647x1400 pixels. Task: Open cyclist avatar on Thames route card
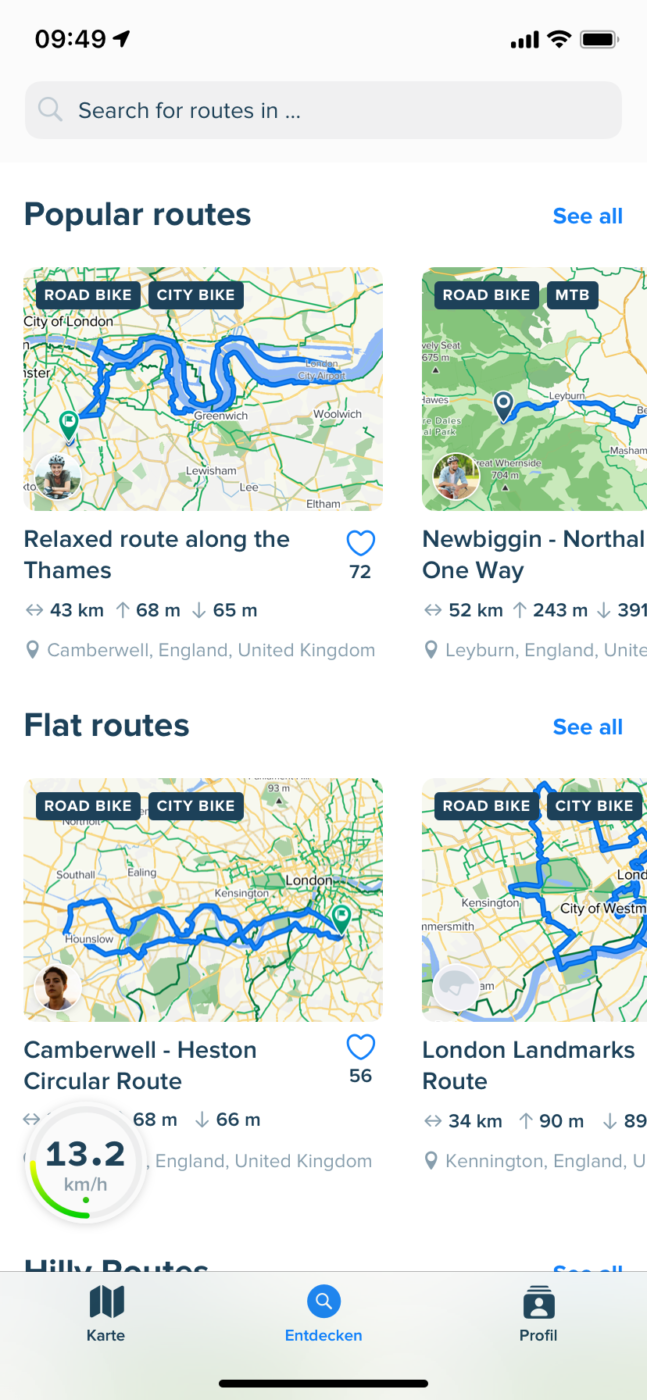pyautogui.click(x=57, y=477)
